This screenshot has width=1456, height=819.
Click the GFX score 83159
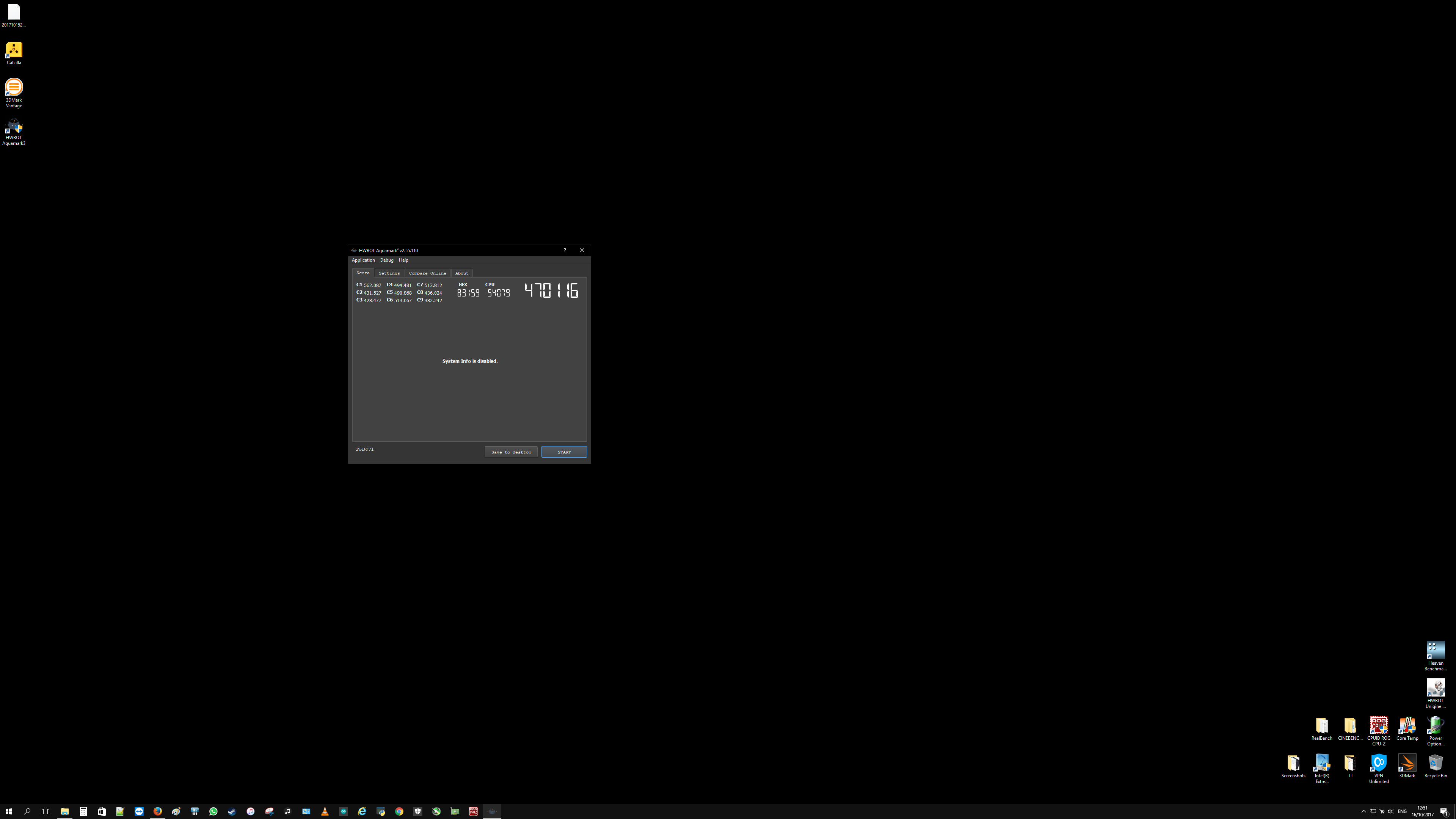[468, 293]
